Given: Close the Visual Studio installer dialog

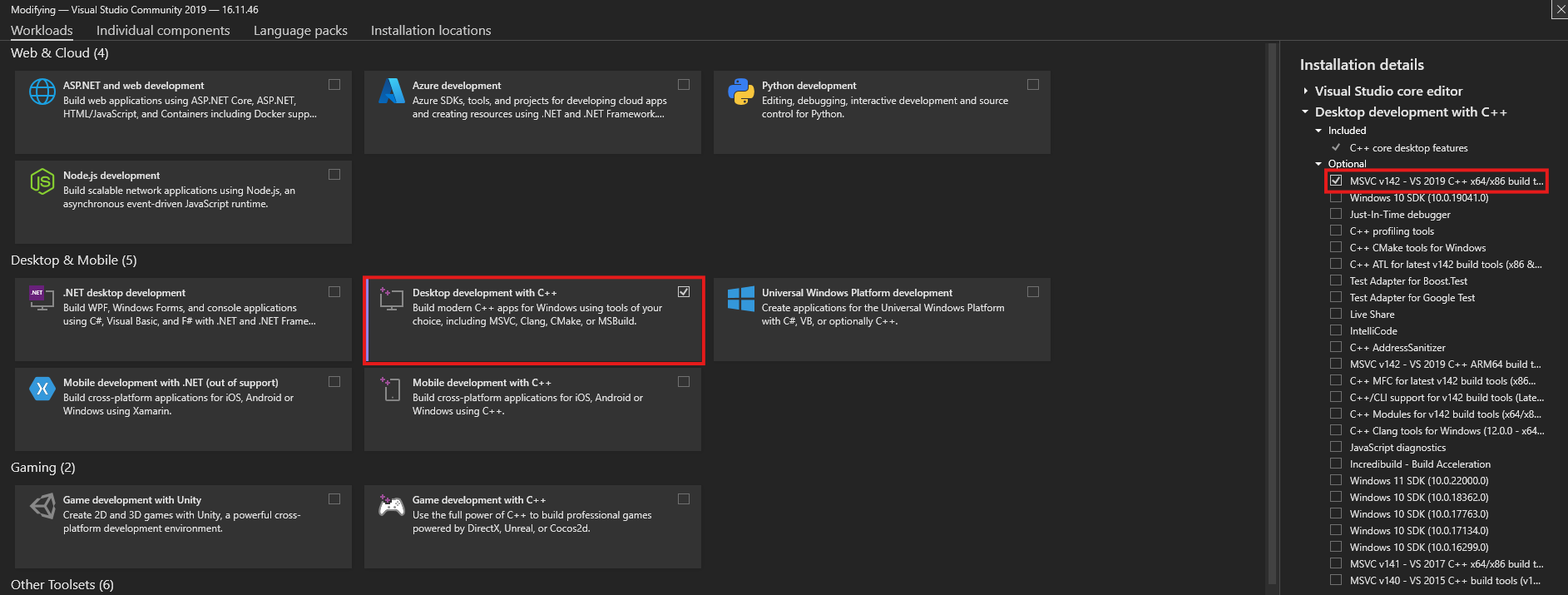Looking at the screenshot, I should click(x=1560, y=9).
